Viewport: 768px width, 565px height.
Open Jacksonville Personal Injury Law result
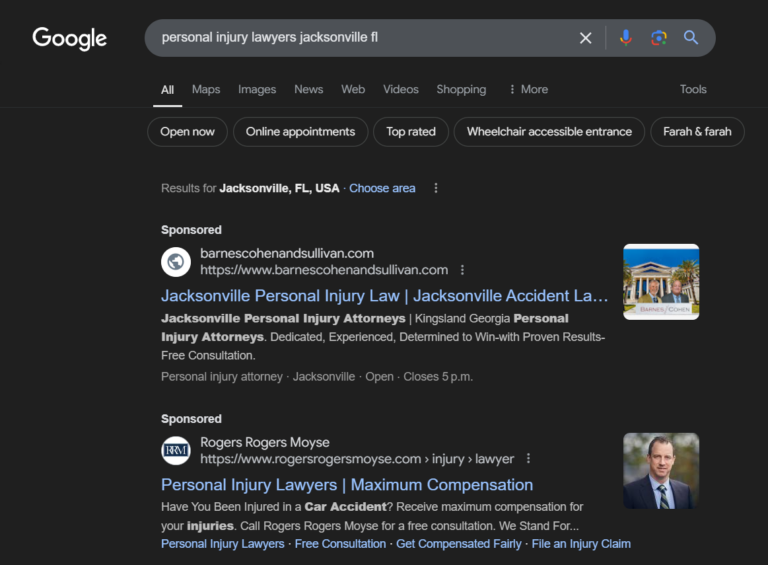(384, 296)
